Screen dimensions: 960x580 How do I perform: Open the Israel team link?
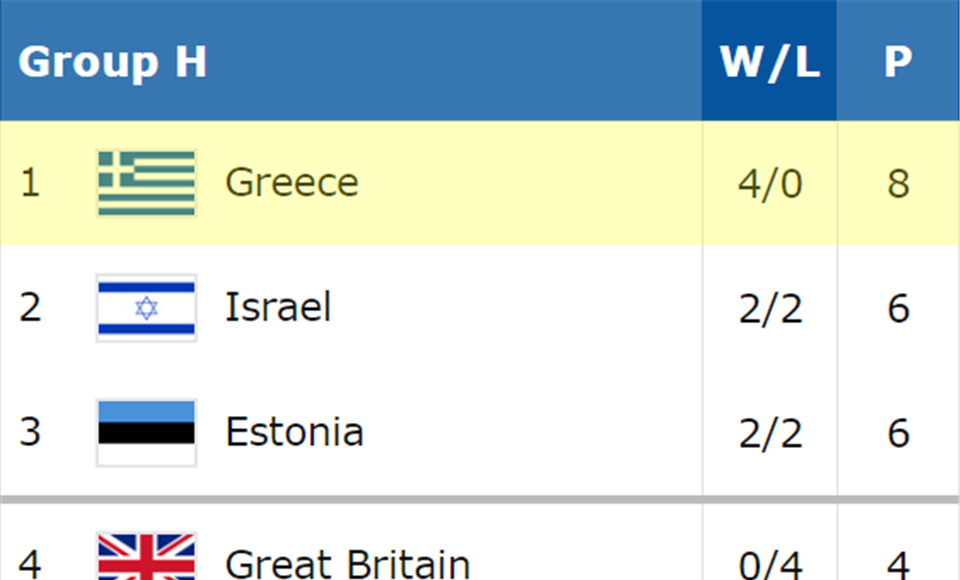[277, 308]
